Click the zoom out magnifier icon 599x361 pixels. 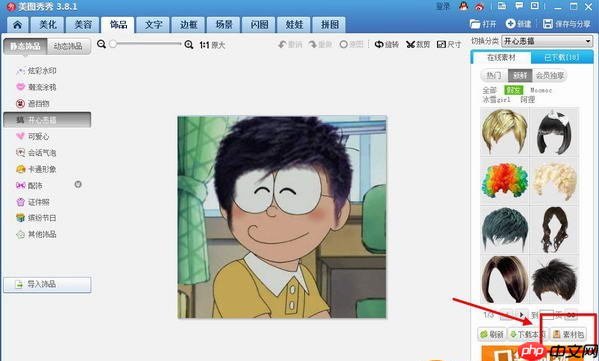pos(101,44)
